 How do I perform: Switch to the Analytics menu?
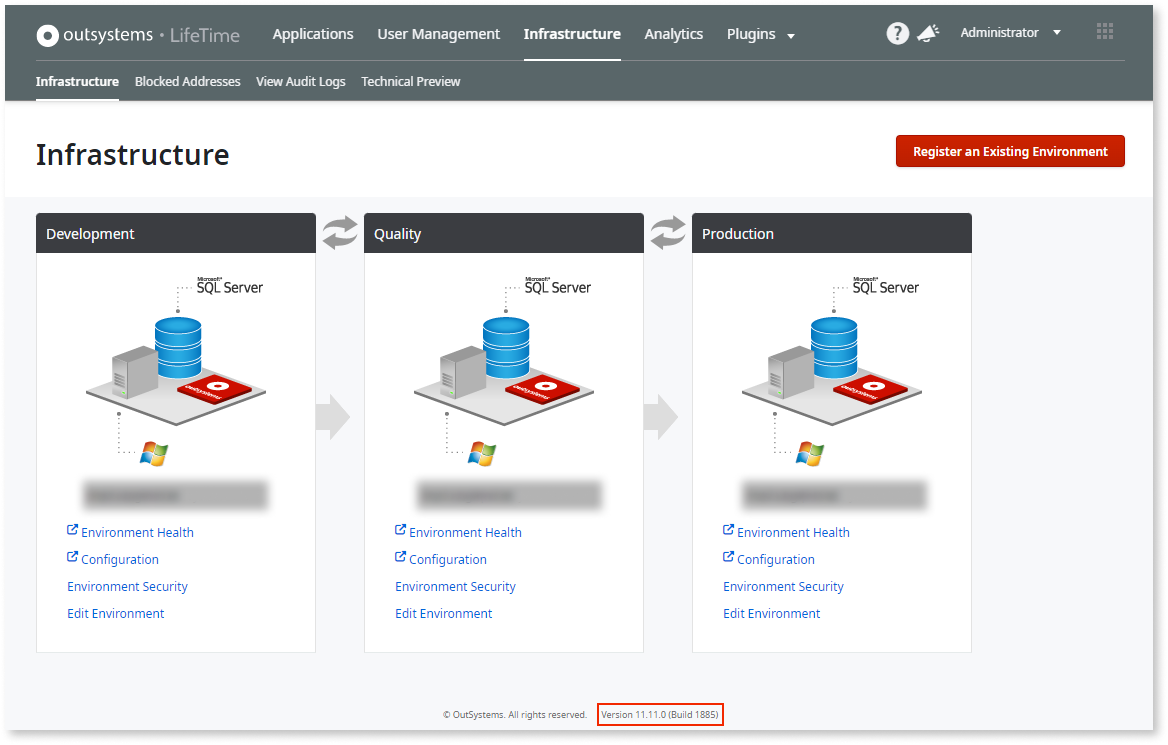coord(673,33)
